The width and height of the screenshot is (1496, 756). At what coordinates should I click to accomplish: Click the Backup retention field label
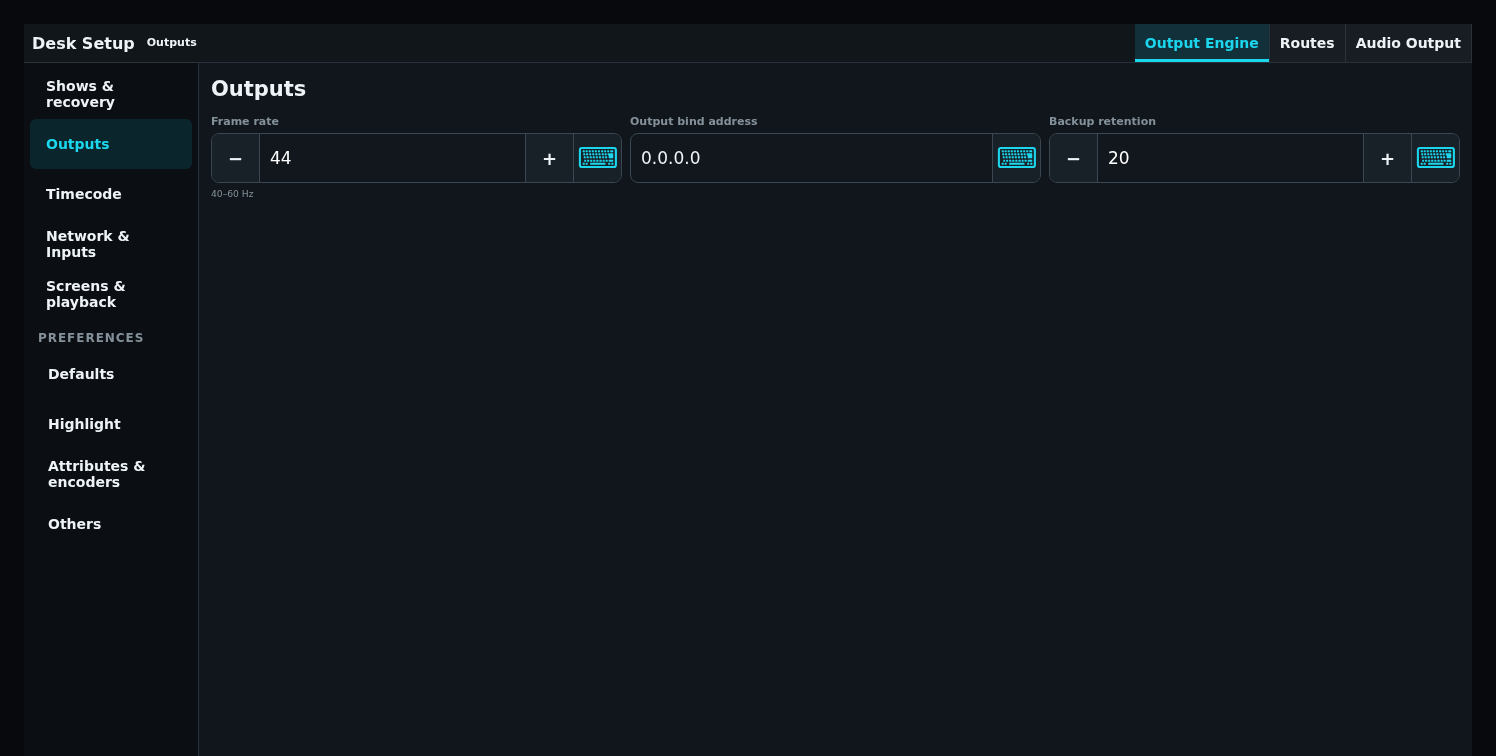coord(1102,121)
